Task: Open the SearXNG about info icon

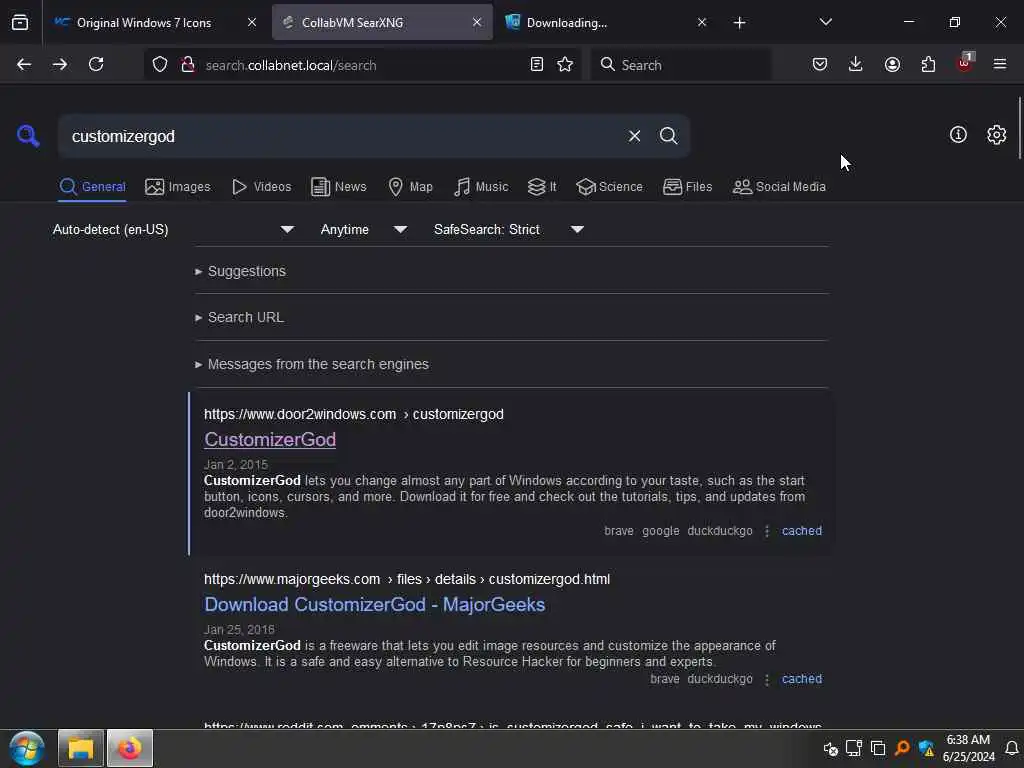Action: [958, 135]
